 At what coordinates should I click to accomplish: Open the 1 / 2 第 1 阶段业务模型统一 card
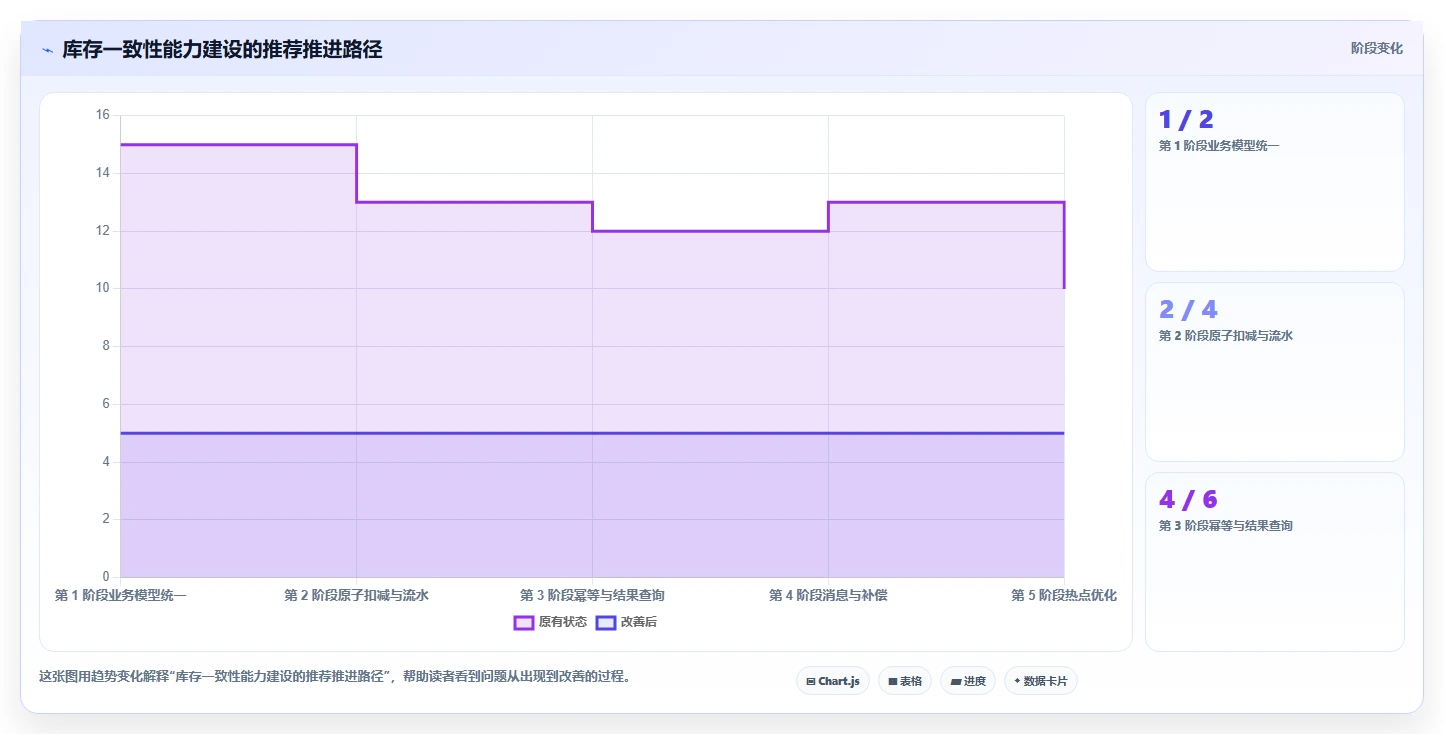coord(1275,182)
